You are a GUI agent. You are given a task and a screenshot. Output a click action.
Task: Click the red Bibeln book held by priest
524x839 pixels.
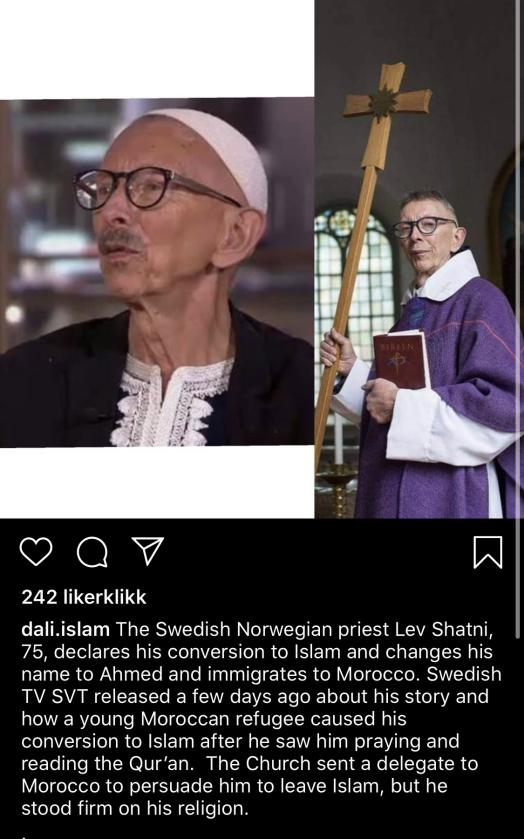click(401, 360)
